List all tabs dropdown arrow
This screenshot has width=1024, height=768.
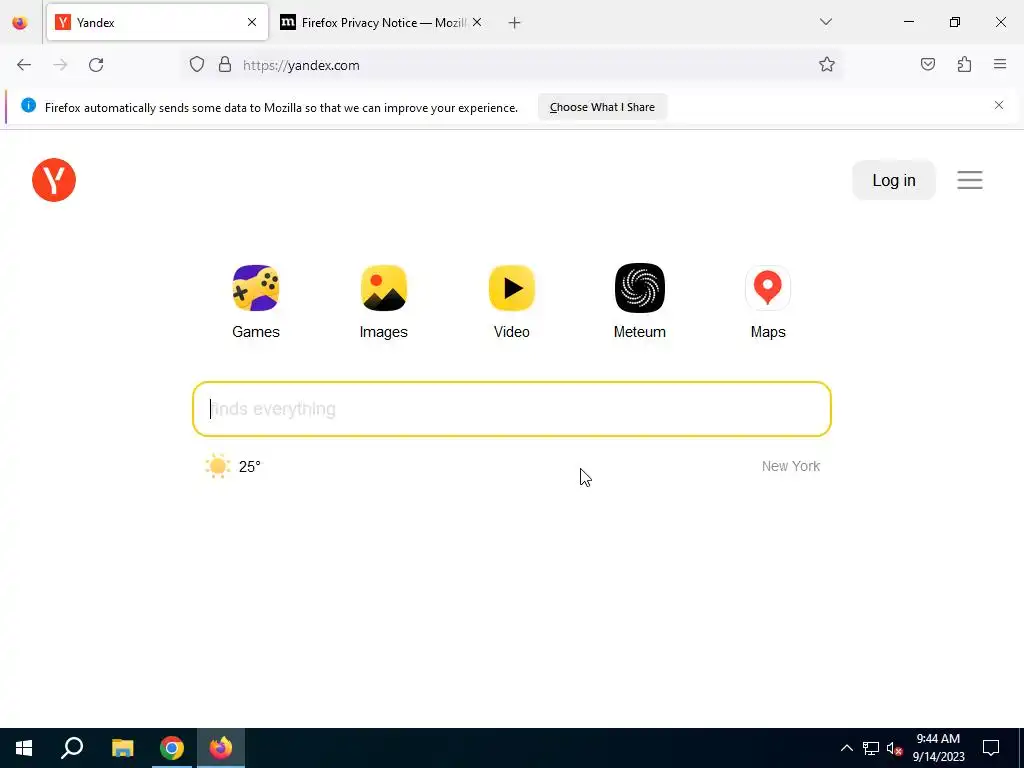[x=825, y=22]
